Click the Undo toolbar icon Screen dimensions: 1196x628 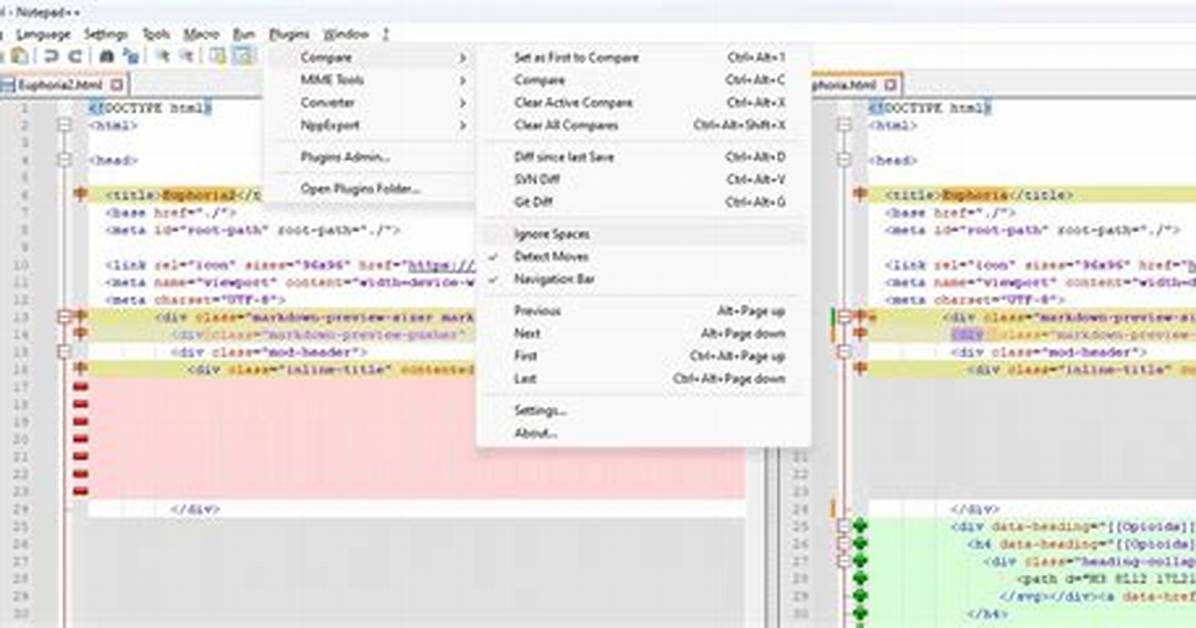50,56
